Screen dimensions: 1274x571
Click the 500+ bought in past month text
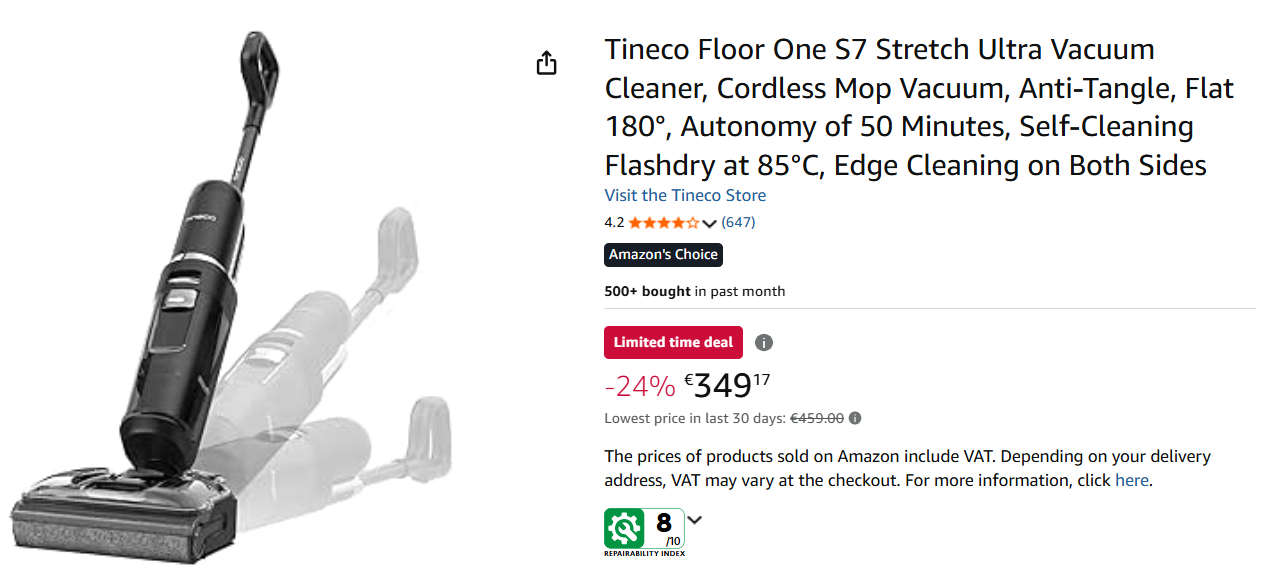pyautogui.click(x=694, y=291)
